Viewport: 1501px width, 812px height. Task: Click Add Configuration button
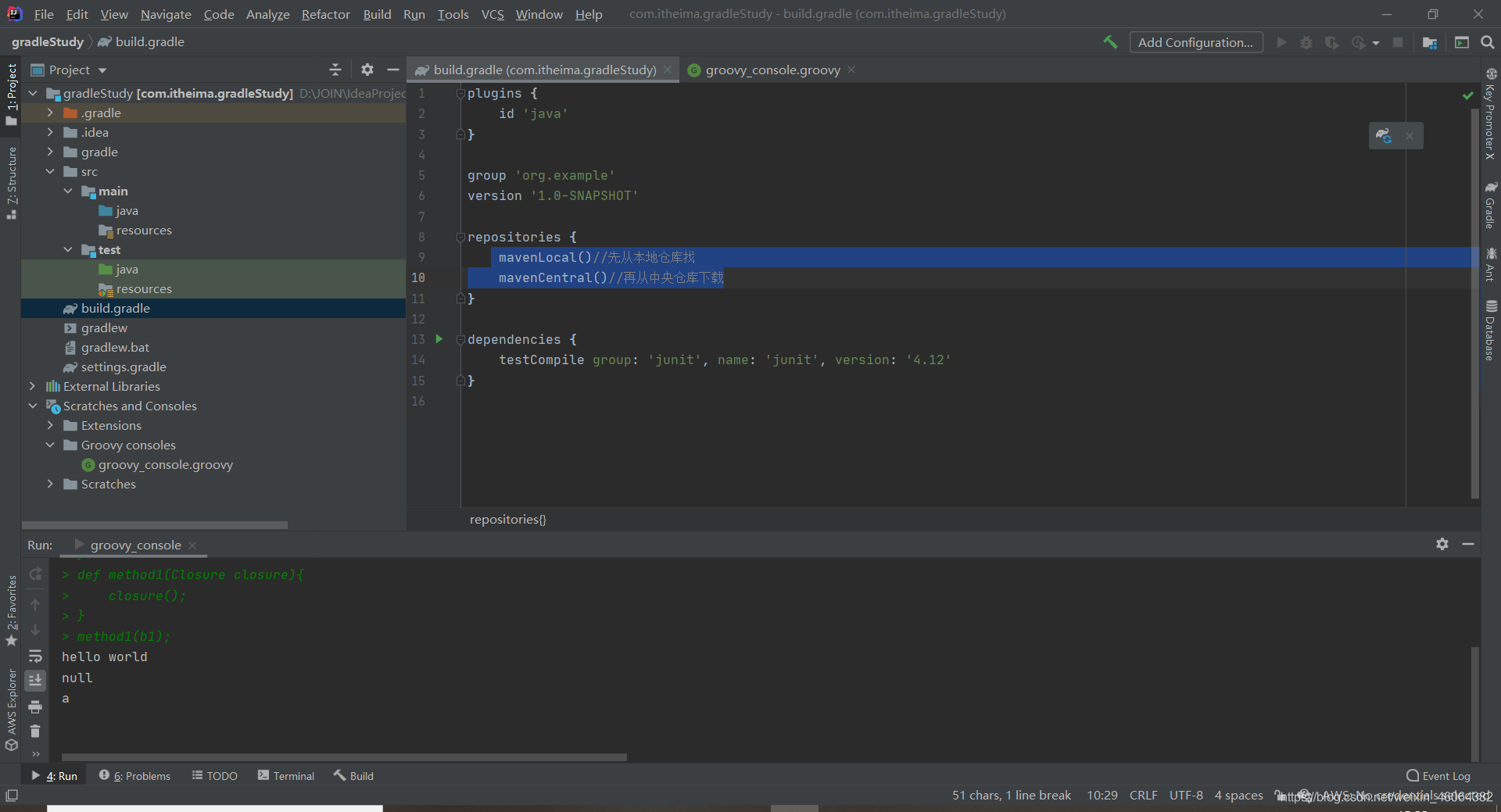point(1195,42)
